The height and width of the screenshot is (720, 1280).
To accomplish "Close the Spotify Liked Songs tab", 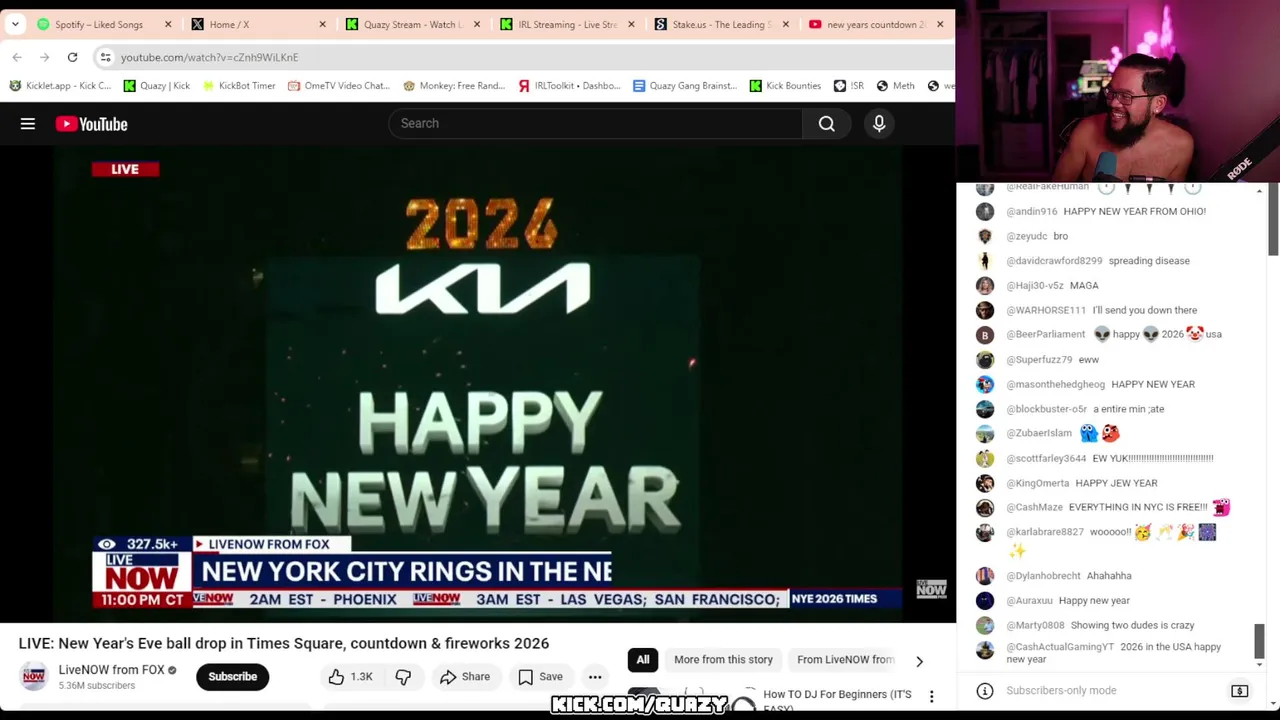I will pyautogui.click(x=168, y=24).
